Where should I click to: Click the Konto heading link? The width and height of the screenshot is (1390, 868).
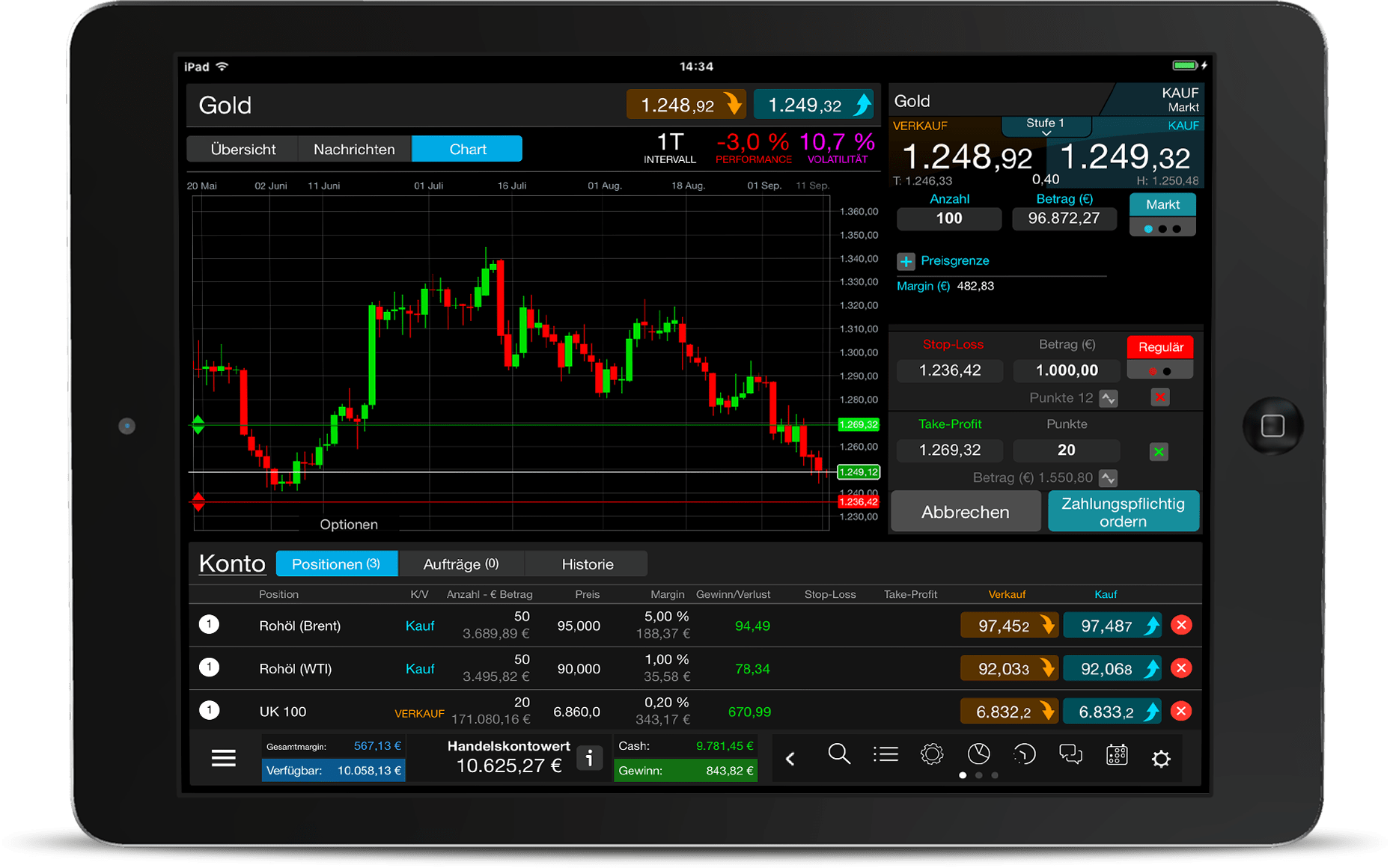[x=232, y=563]
